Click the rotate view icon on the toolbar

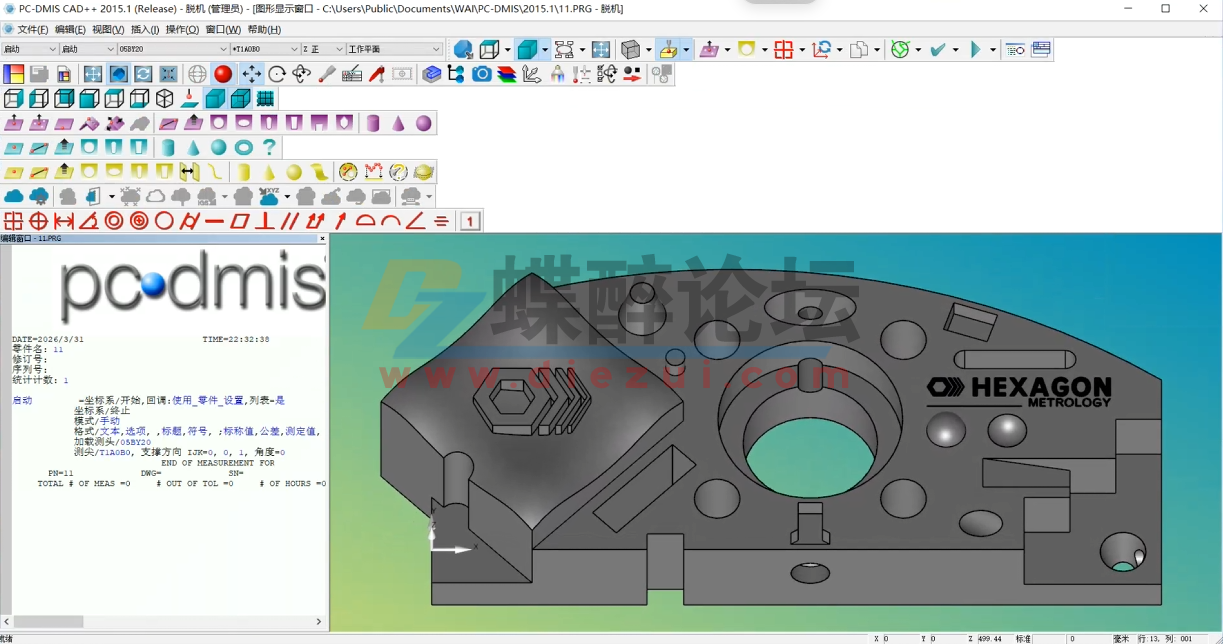[x=276, y=73]
